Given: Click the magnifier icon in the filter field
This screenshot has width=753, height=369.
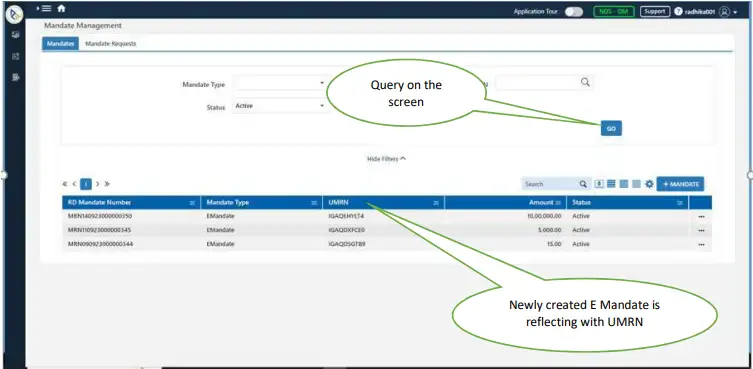Looking at the screenshot, I should pos(584,82).
